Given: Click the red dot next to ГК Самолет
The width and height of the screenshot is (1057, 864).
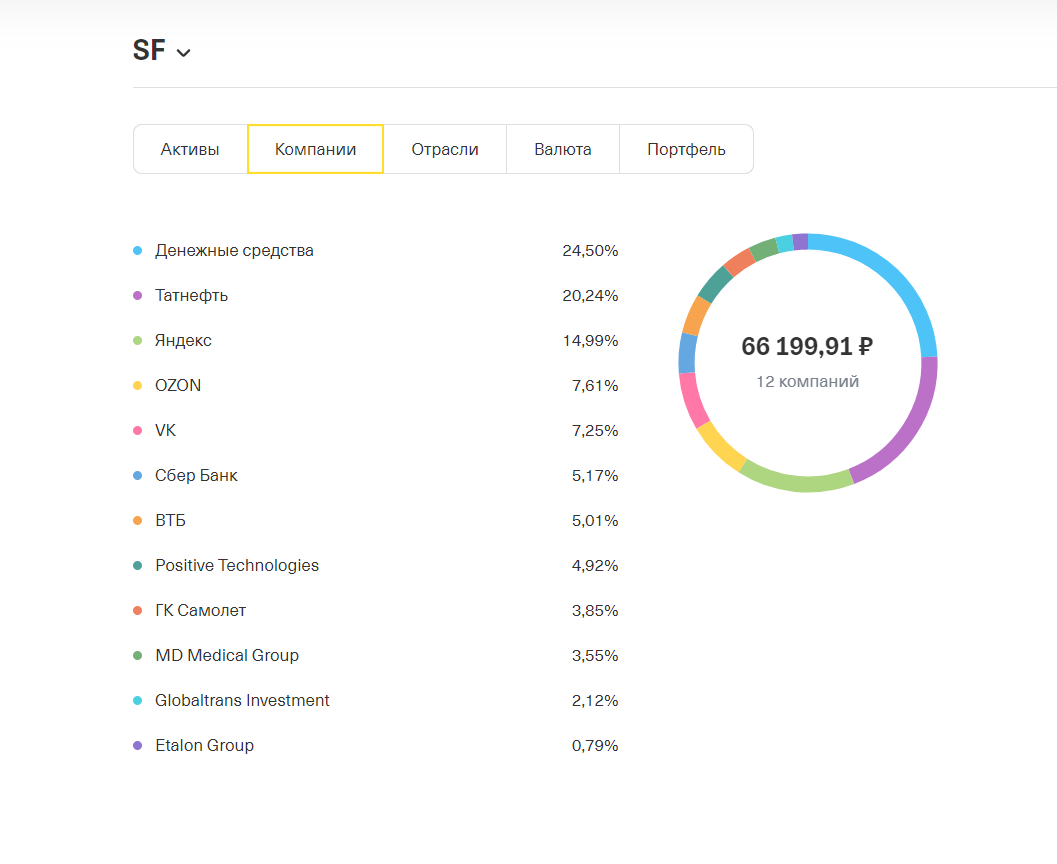Looking at the screenshot, I should (x=138, y=611).
